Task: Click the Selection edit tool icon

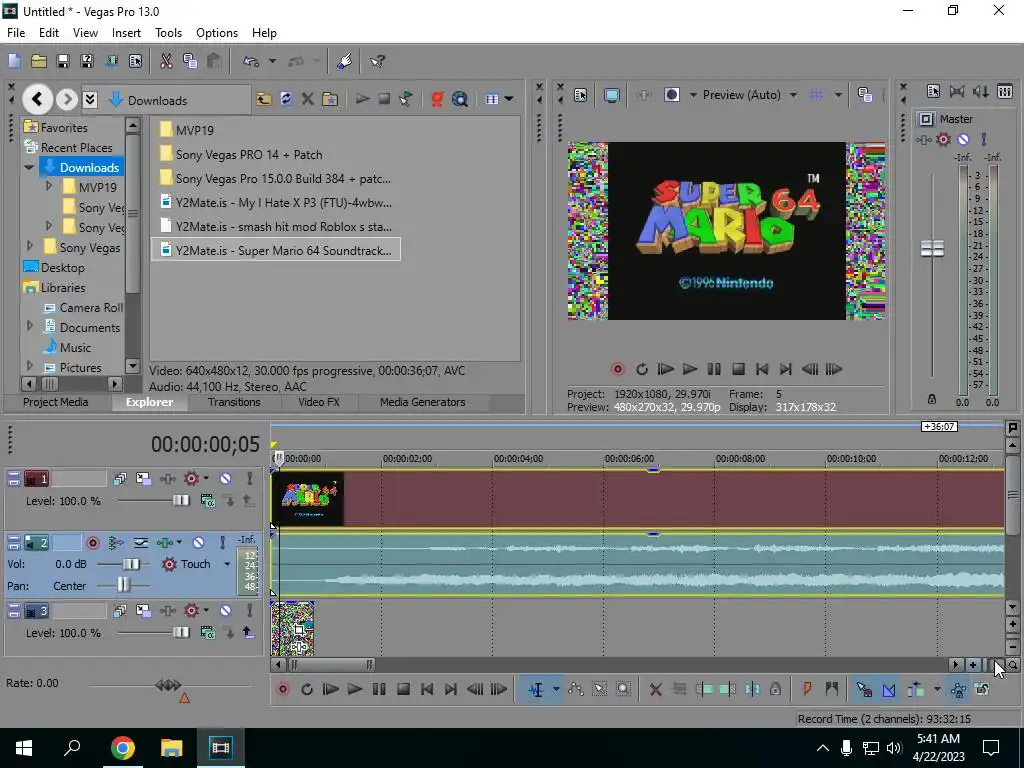Action: [600, 690]
